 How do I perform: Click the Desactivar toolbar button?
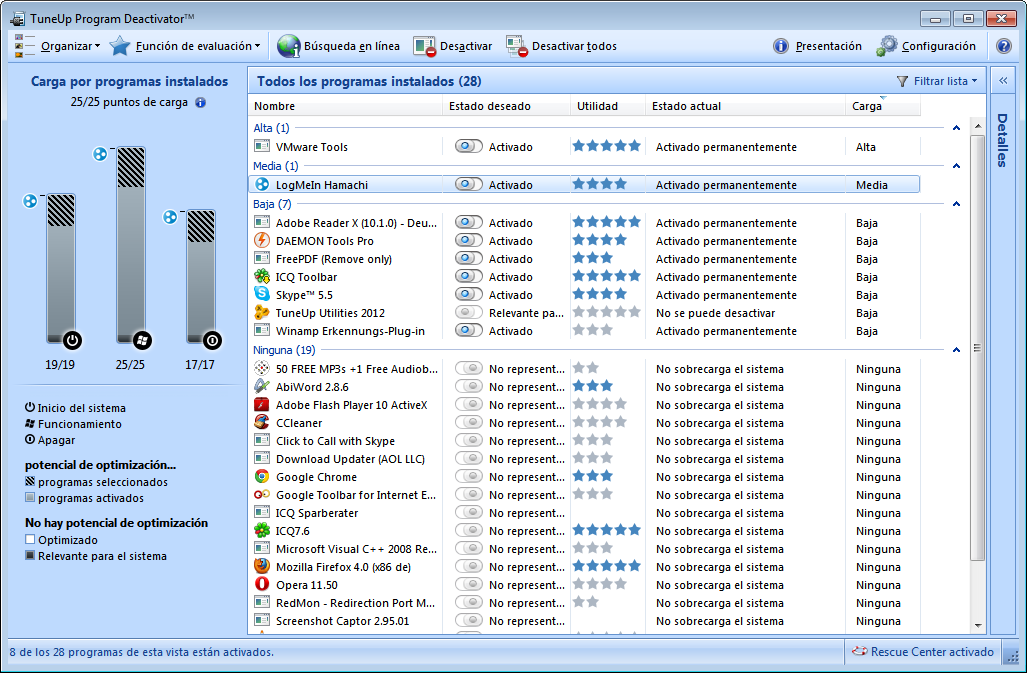[x=453, y=46]
